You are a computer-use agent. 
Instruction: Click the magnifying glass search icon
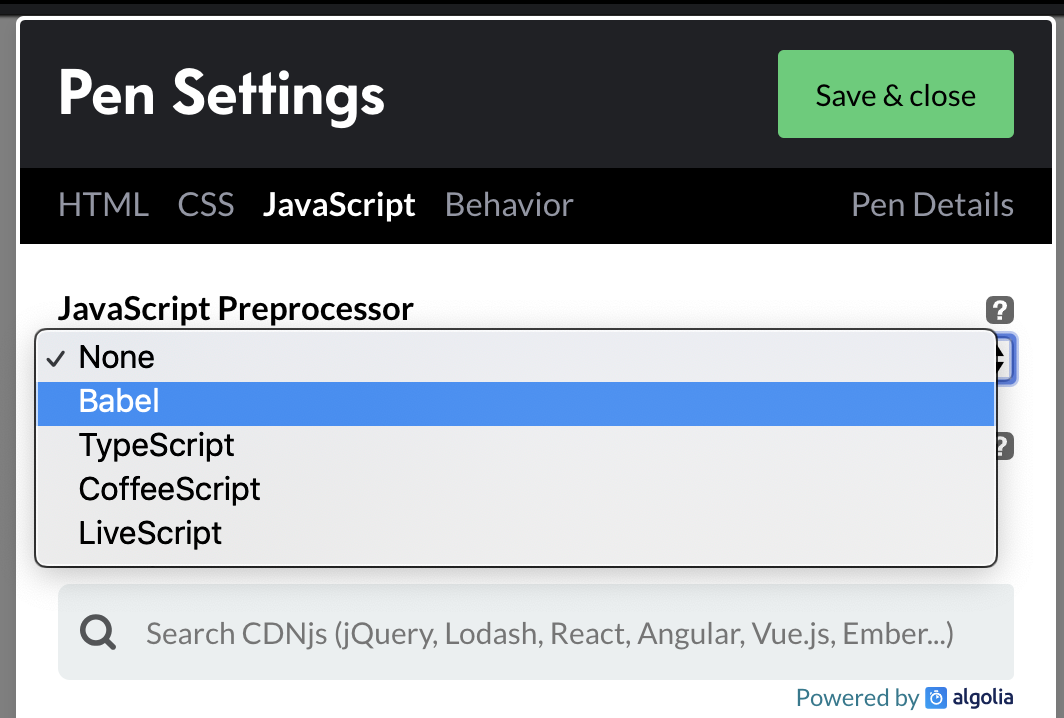pos(98,633)
